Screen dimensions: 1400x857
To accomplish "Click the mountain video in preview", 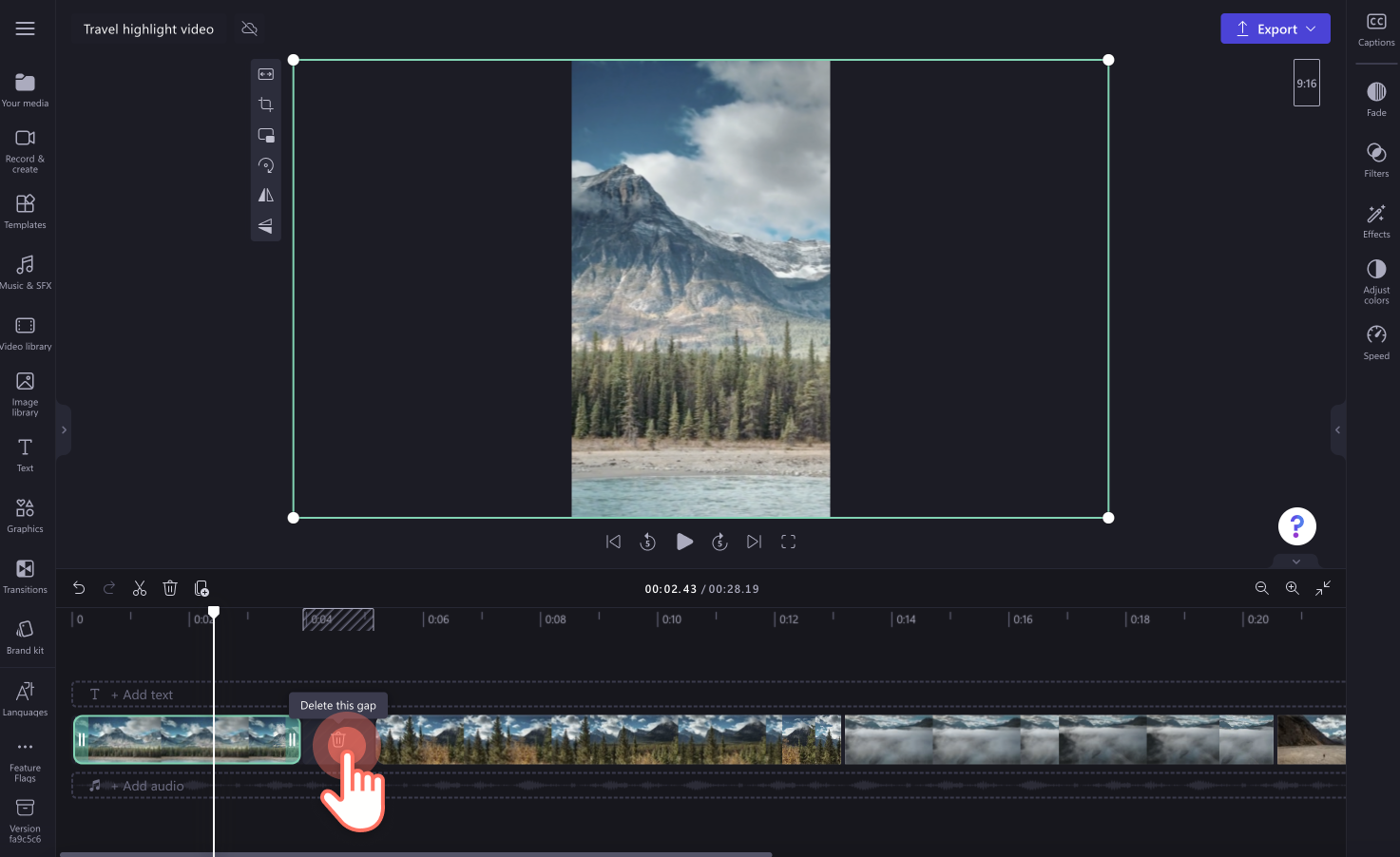I will pyautogui.click(x=700, y=289).
